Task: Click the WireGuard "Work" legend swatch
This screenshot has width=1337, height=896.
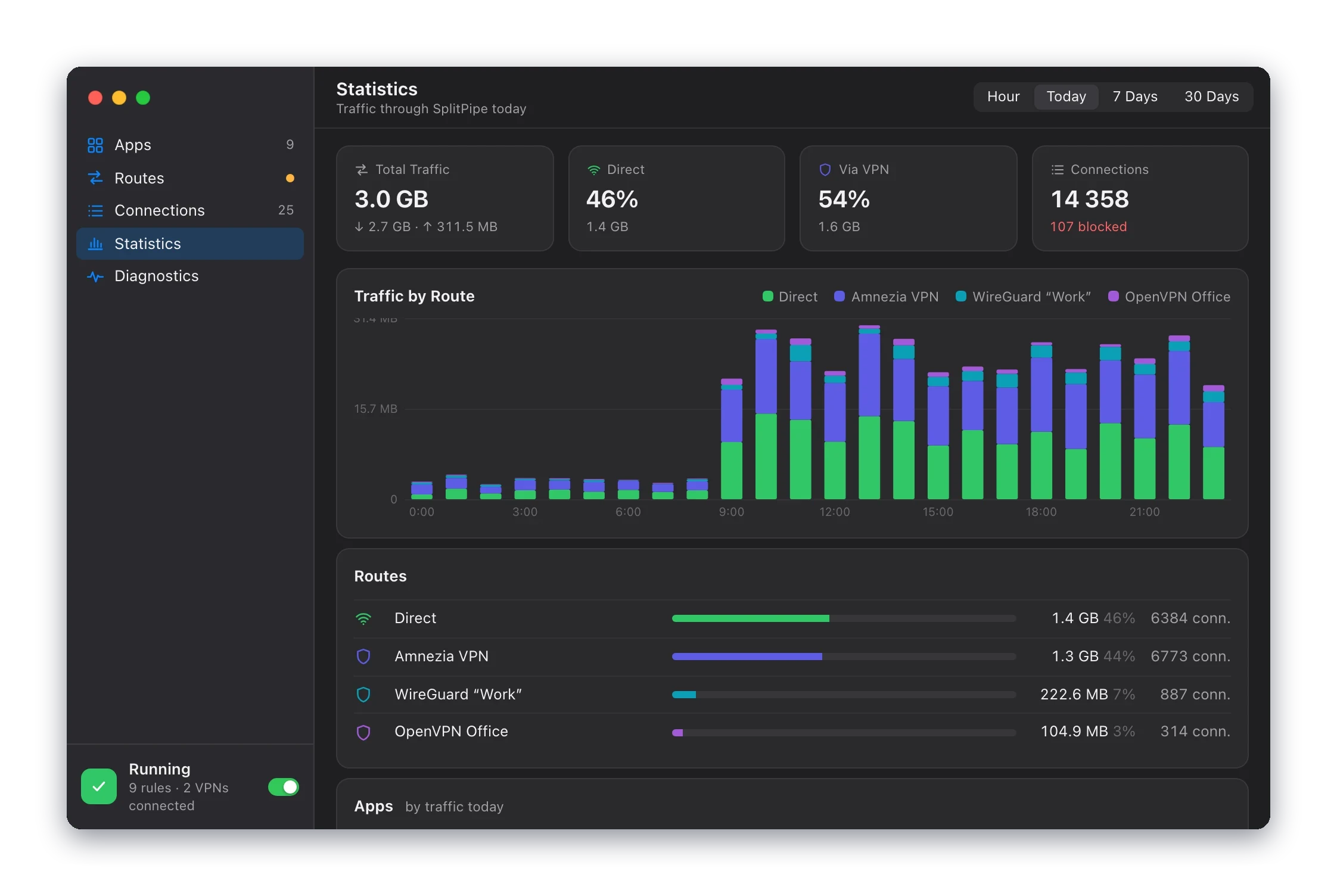Action: tap(961, 296)
